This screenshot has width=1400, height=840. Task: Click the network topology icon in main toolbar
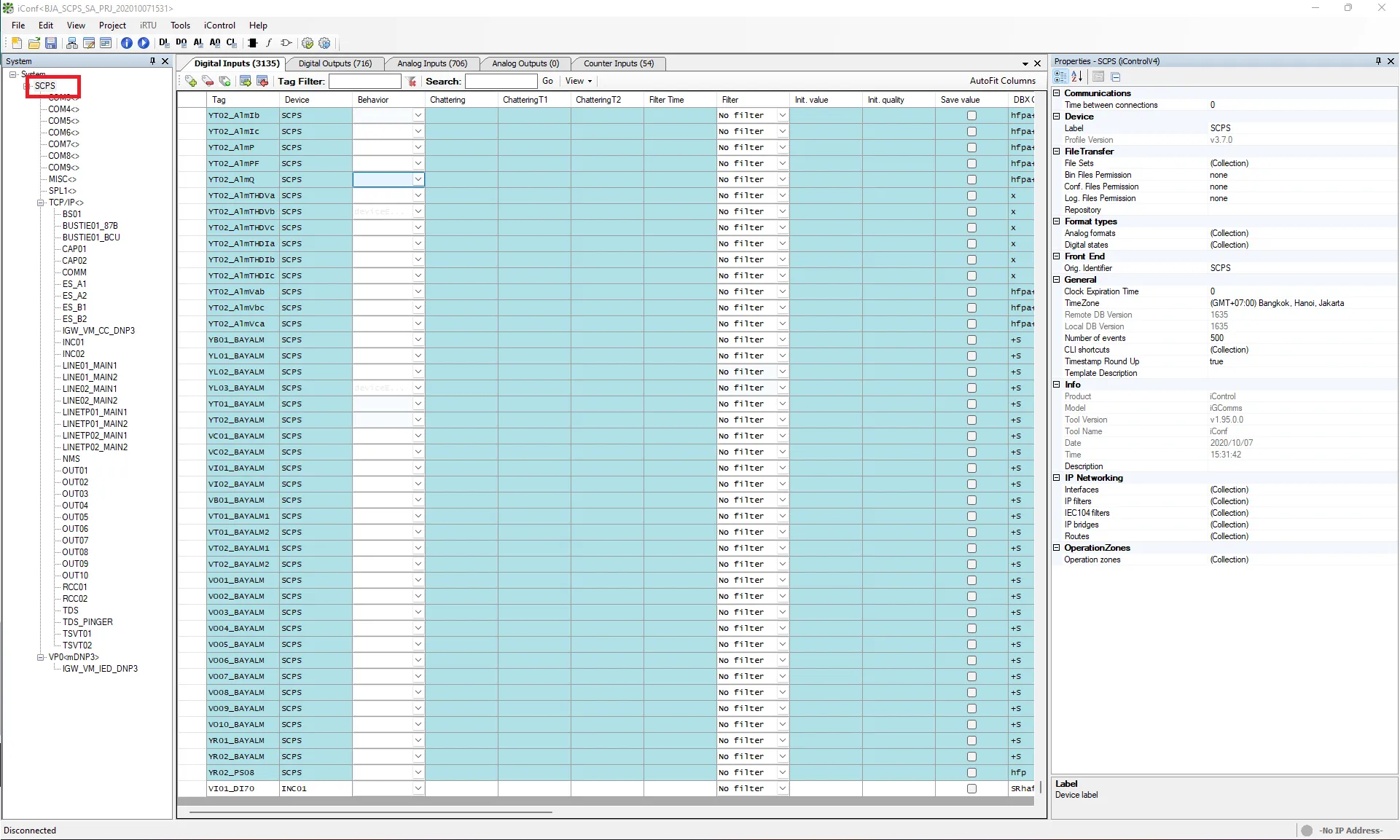click(x=71, y=43)
